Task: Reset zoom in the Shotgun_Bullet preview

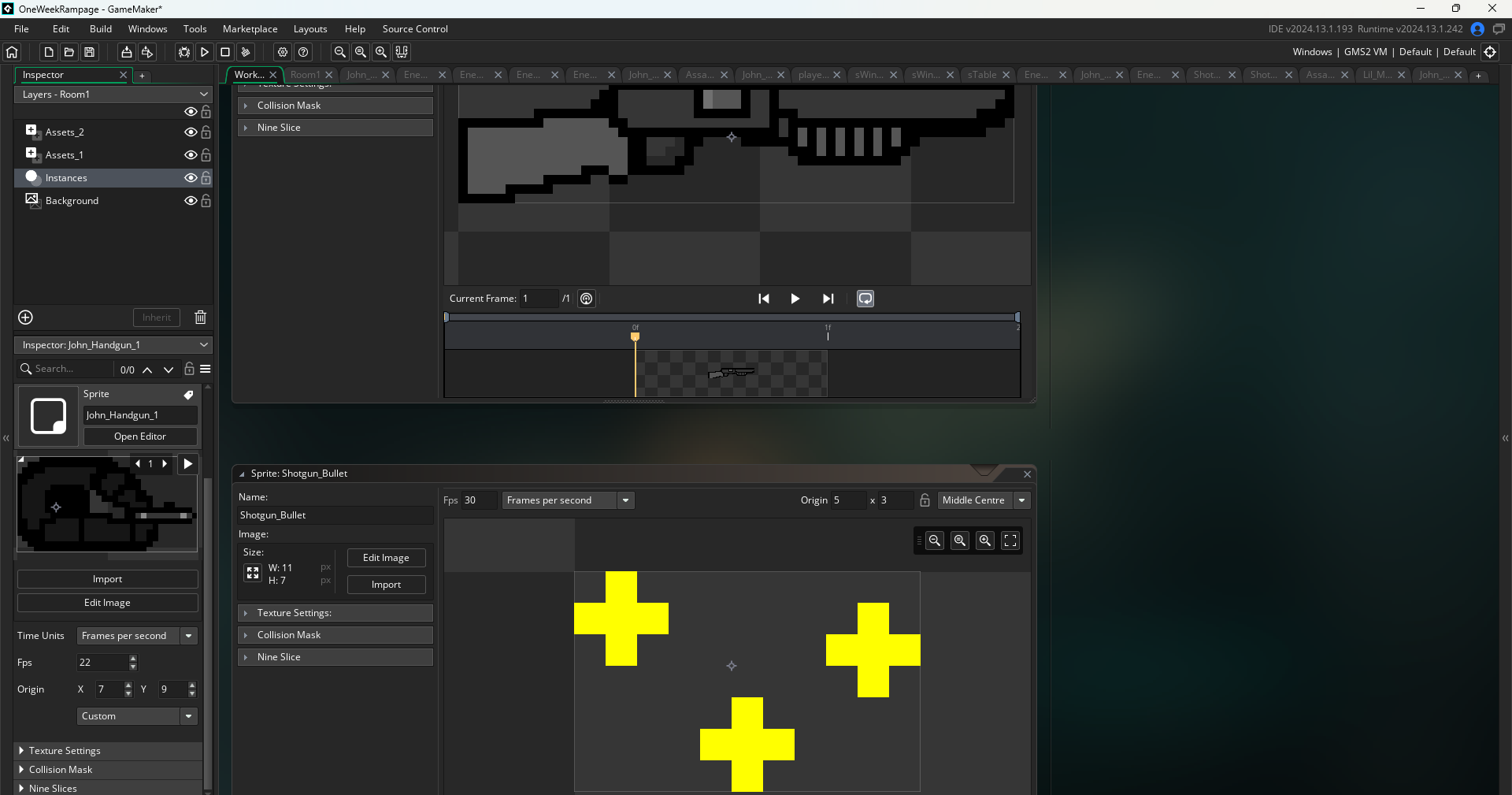Action: point(960,541)
